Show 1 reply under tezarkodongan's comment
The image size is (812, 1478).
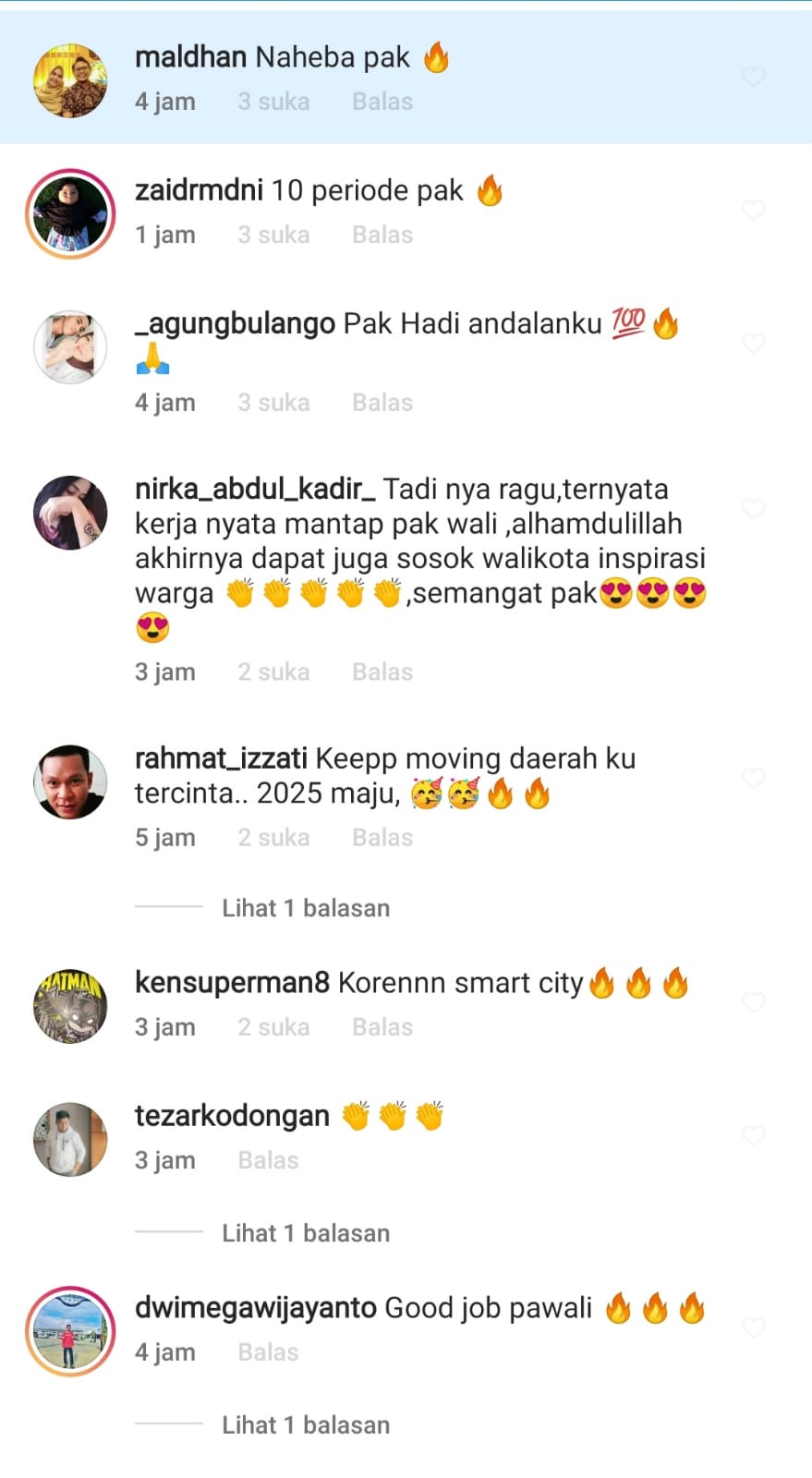click(306, 1233)
